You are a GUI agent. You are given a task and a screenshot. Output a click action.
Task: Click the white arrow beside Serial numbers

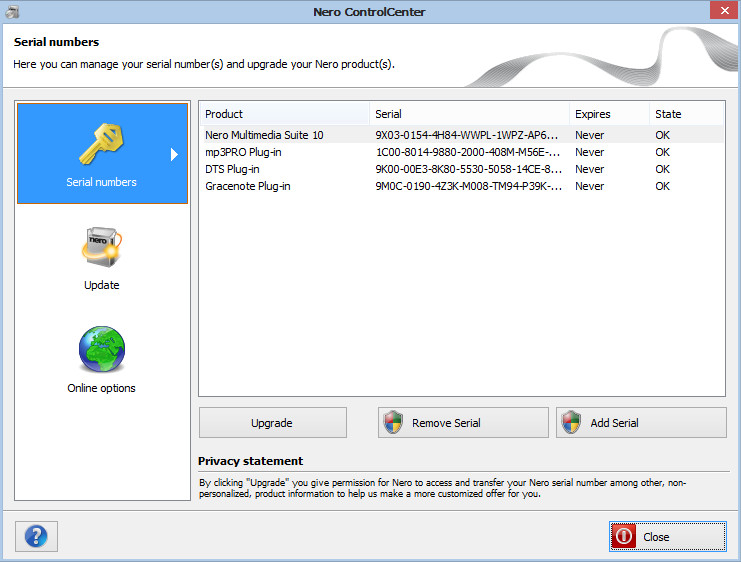coord(174,154)
